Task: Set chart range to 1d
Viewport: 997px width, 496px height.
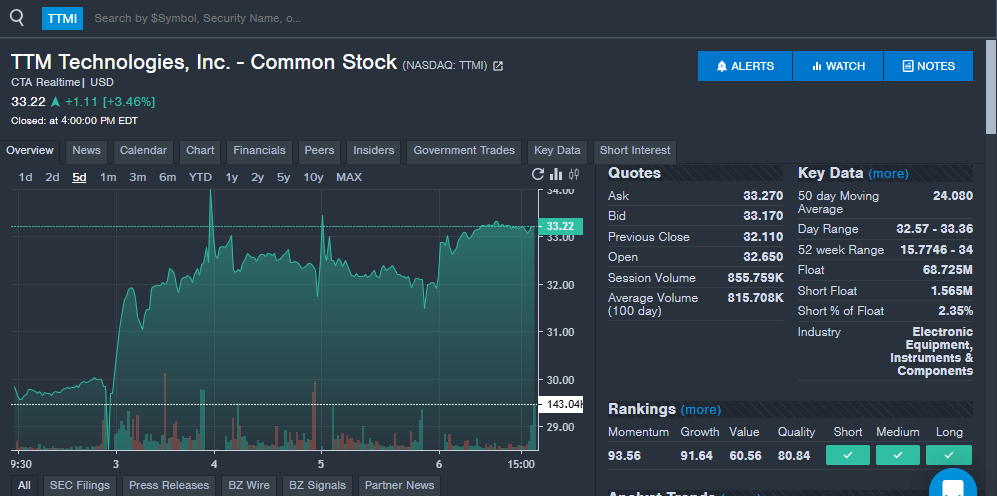Action: click(25, 177)
